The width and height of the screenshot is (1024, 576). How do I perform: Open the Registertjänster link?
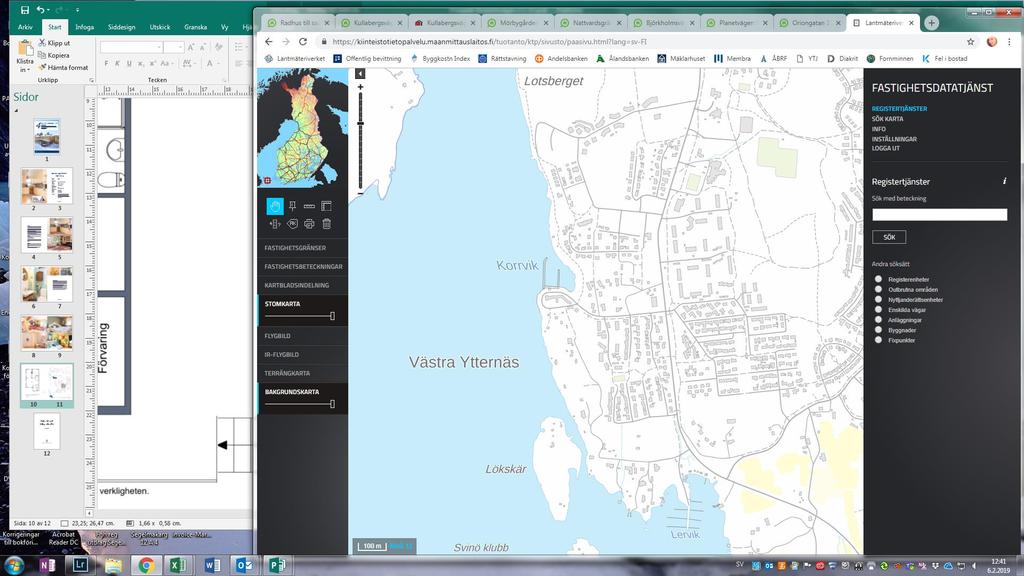(899, 109)
